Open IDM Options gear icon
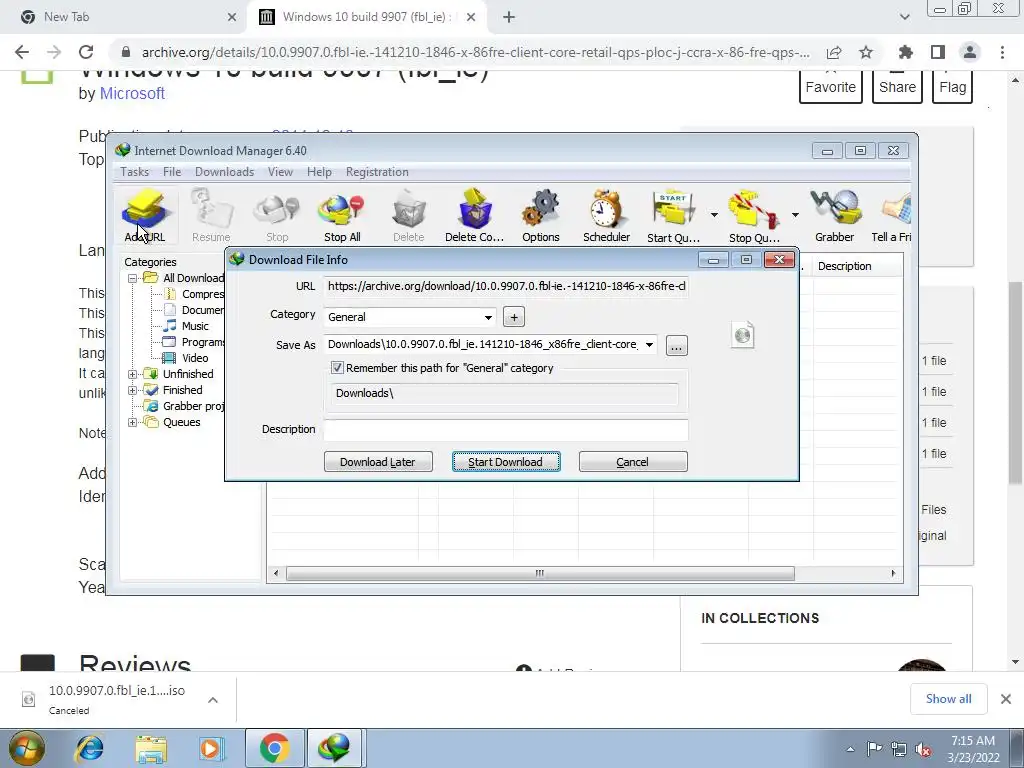 click(x=541, y=216)
